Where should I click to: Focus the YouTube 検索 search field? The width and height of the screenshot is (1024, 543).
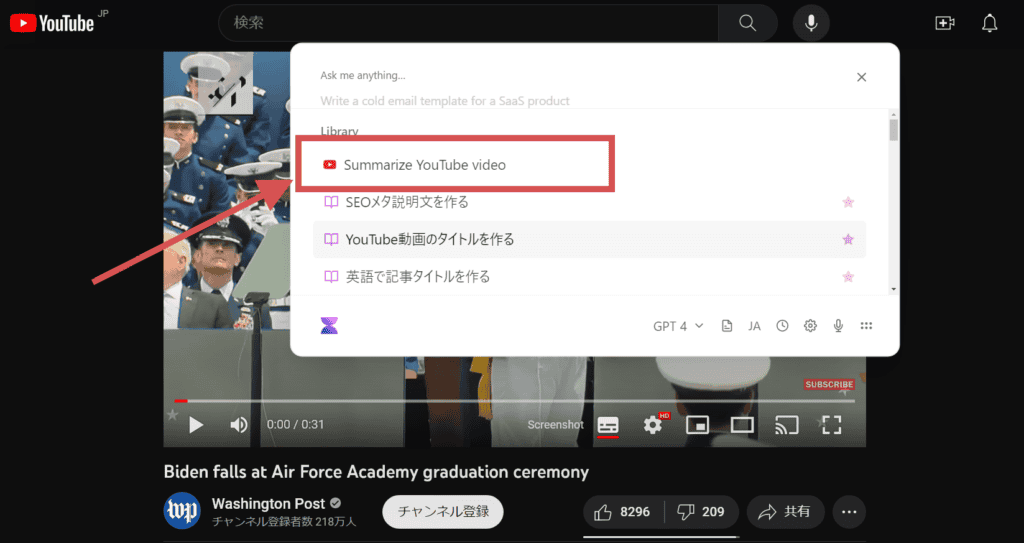[468, 23]
